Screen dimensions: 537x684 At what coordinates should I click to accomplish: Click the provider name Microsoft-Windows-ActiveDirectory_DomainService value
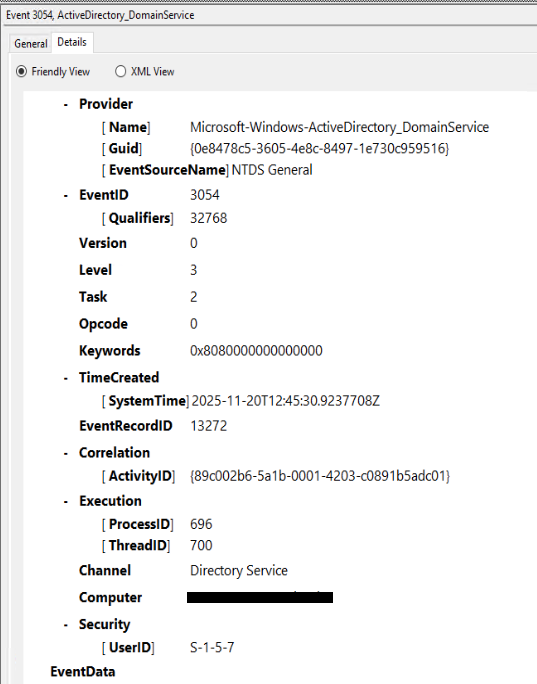(339, 127)
